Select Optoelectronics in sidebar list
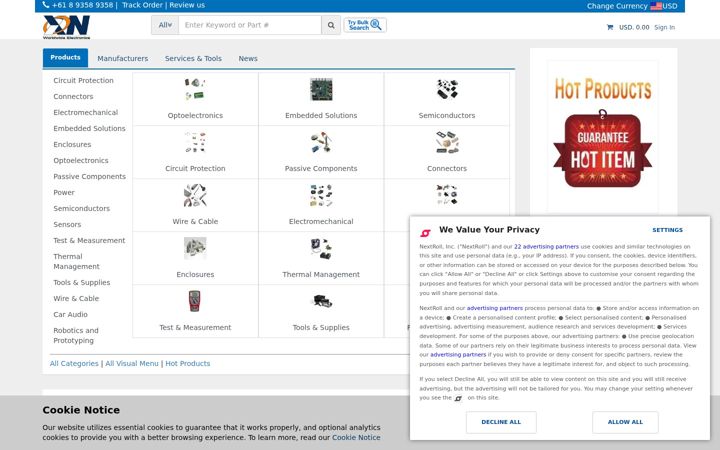Viewport: 720px width, 450px height. tap(81, 161)
